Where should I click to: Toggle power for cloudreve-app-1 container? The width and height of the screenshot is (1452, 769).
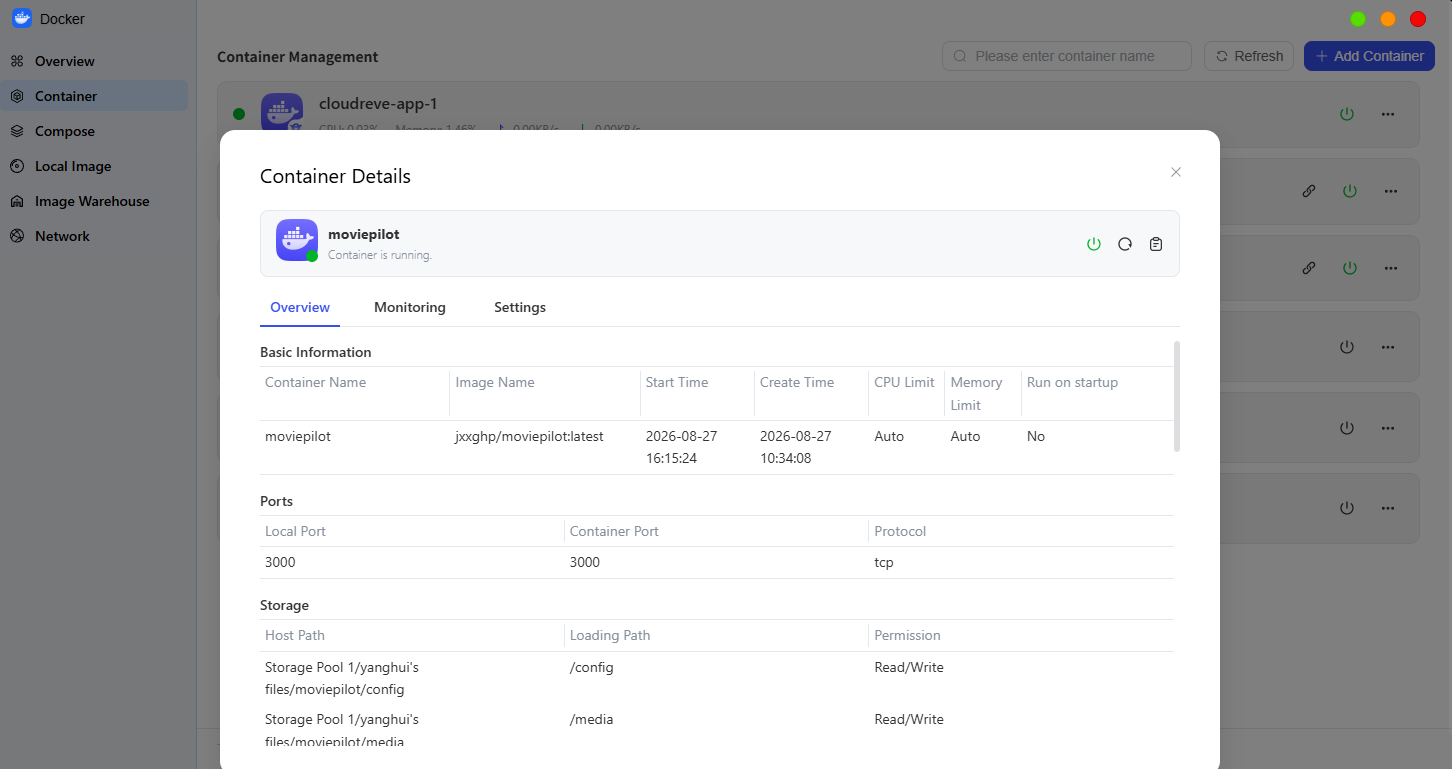coord(1347,114)
